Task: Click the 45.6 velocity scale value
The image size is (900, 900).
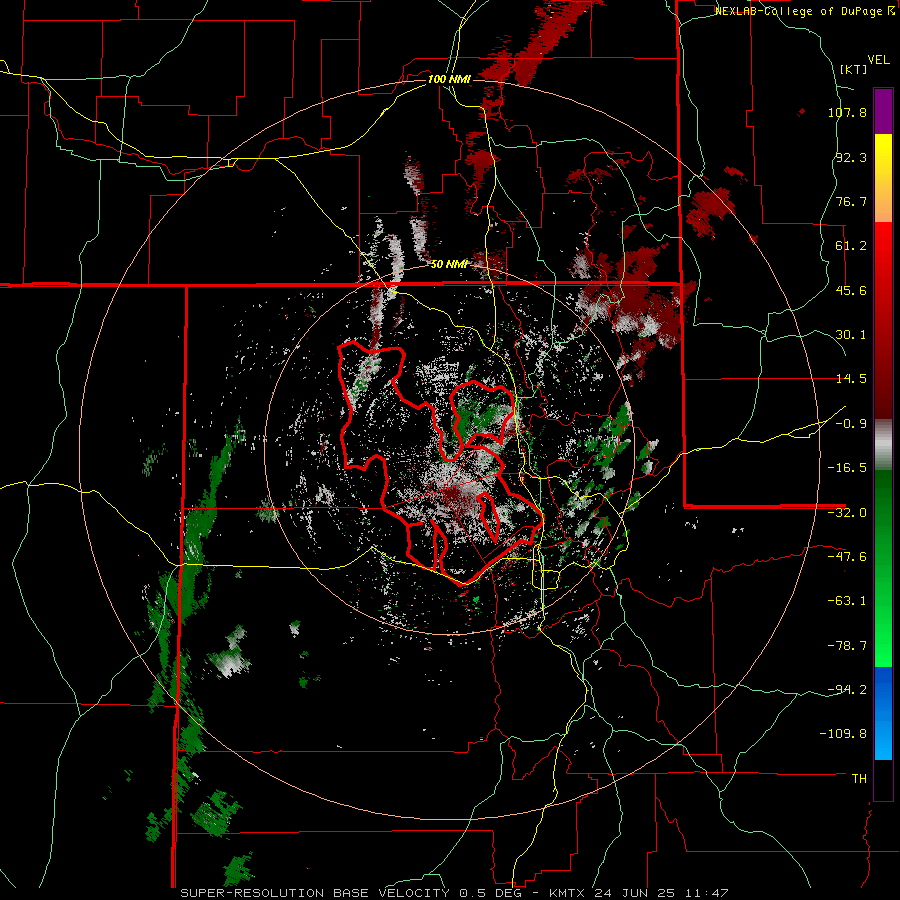Action: click(851, 290)
